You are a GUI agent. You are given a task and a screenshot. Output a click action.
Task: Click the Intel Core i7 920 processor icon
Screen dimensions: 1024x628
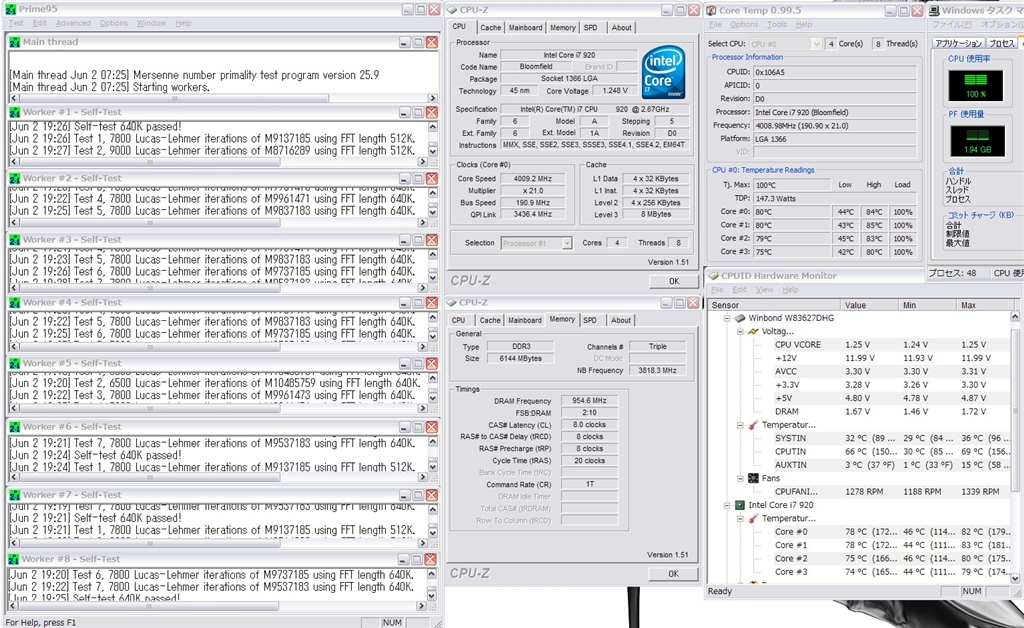point(739,505)
